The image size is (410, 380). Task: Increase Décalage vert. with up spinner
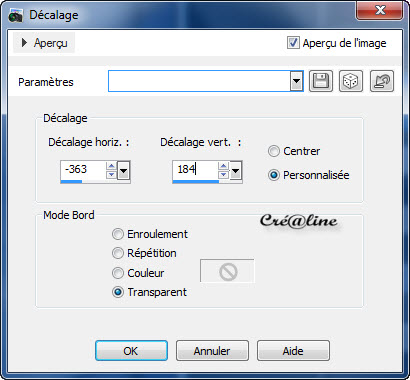pyautogui.click(x=223, y=166)
